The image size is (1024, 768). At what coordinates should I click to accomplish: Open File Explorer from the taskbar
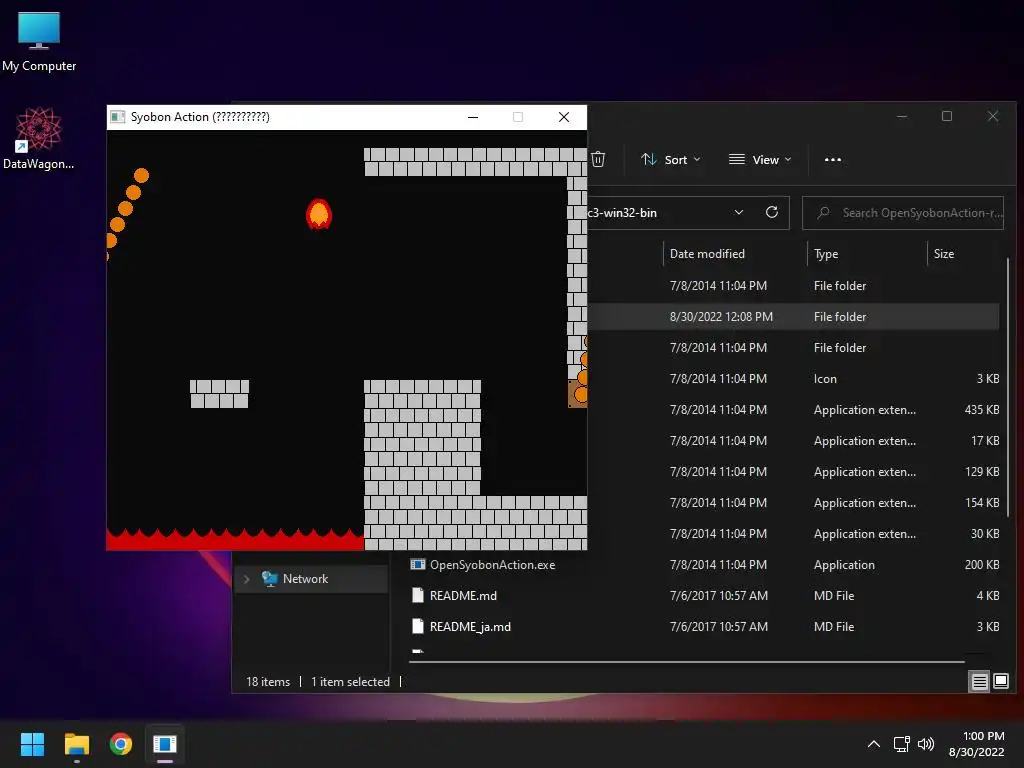click(x=76, y=744)
